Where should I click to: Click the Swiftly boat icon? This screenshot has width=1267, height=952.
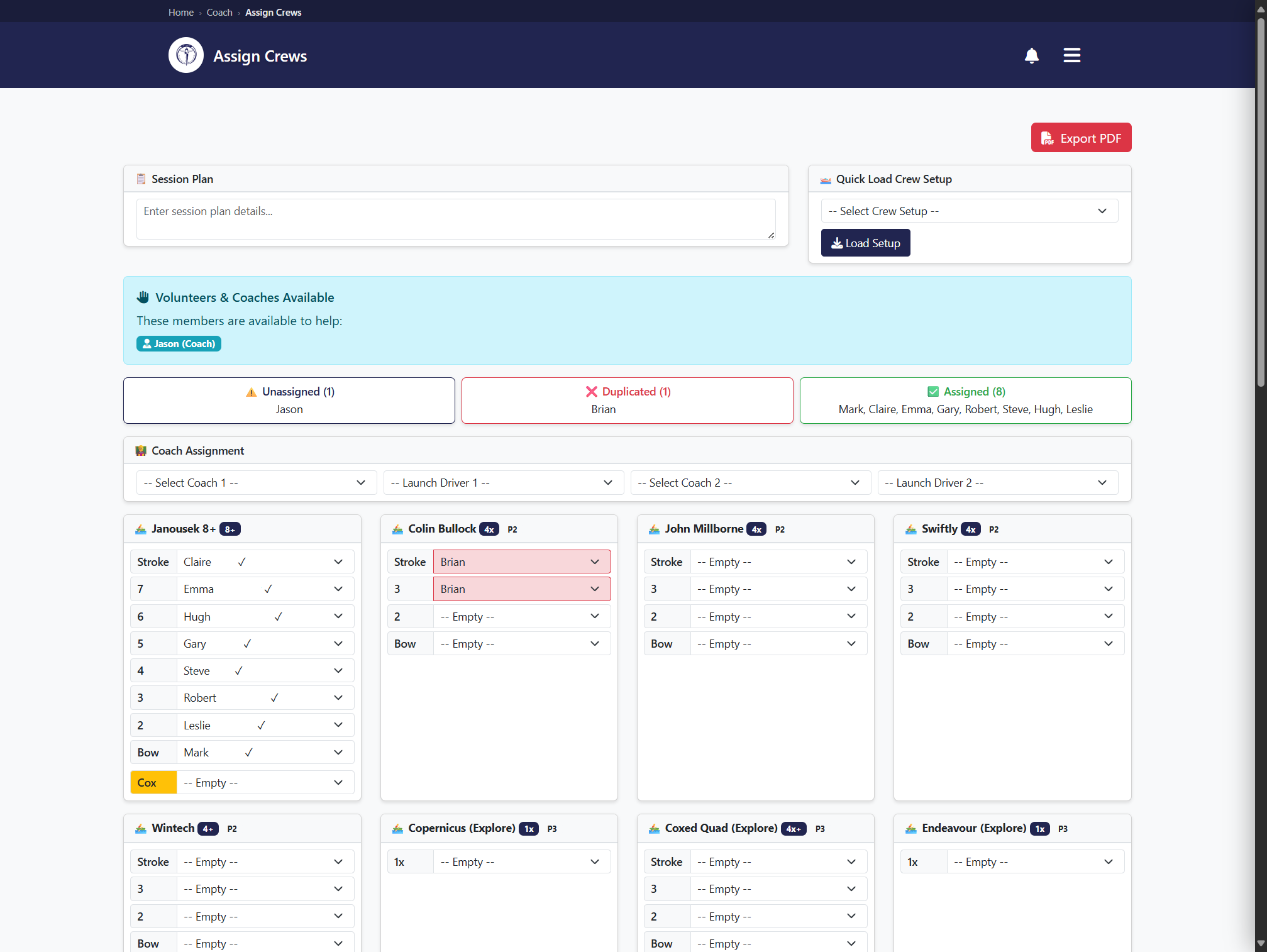pos(911,529)
